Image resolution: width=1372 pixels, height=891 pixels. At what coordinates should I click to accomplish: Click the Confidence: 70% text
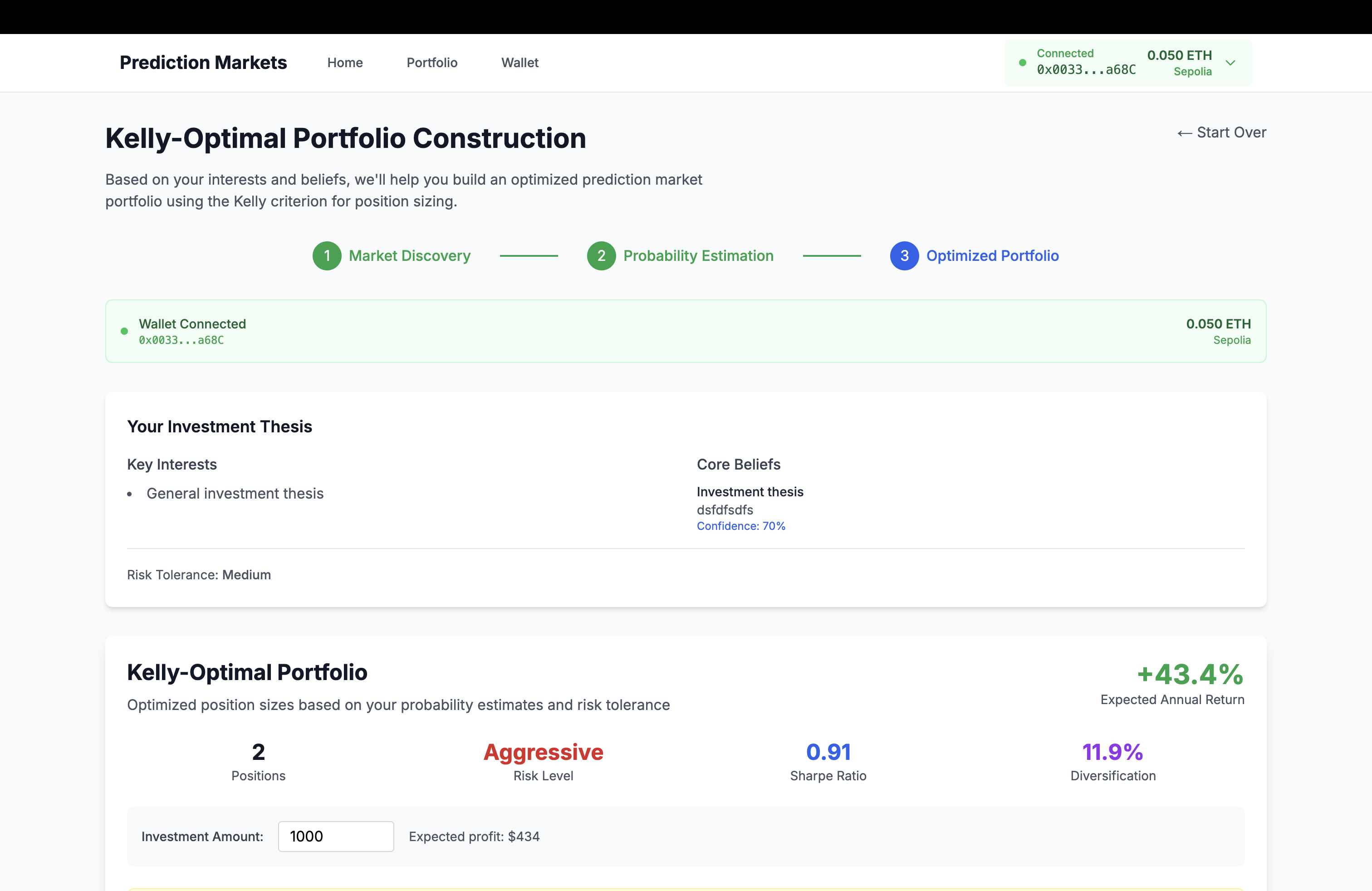tap(741, 526)
